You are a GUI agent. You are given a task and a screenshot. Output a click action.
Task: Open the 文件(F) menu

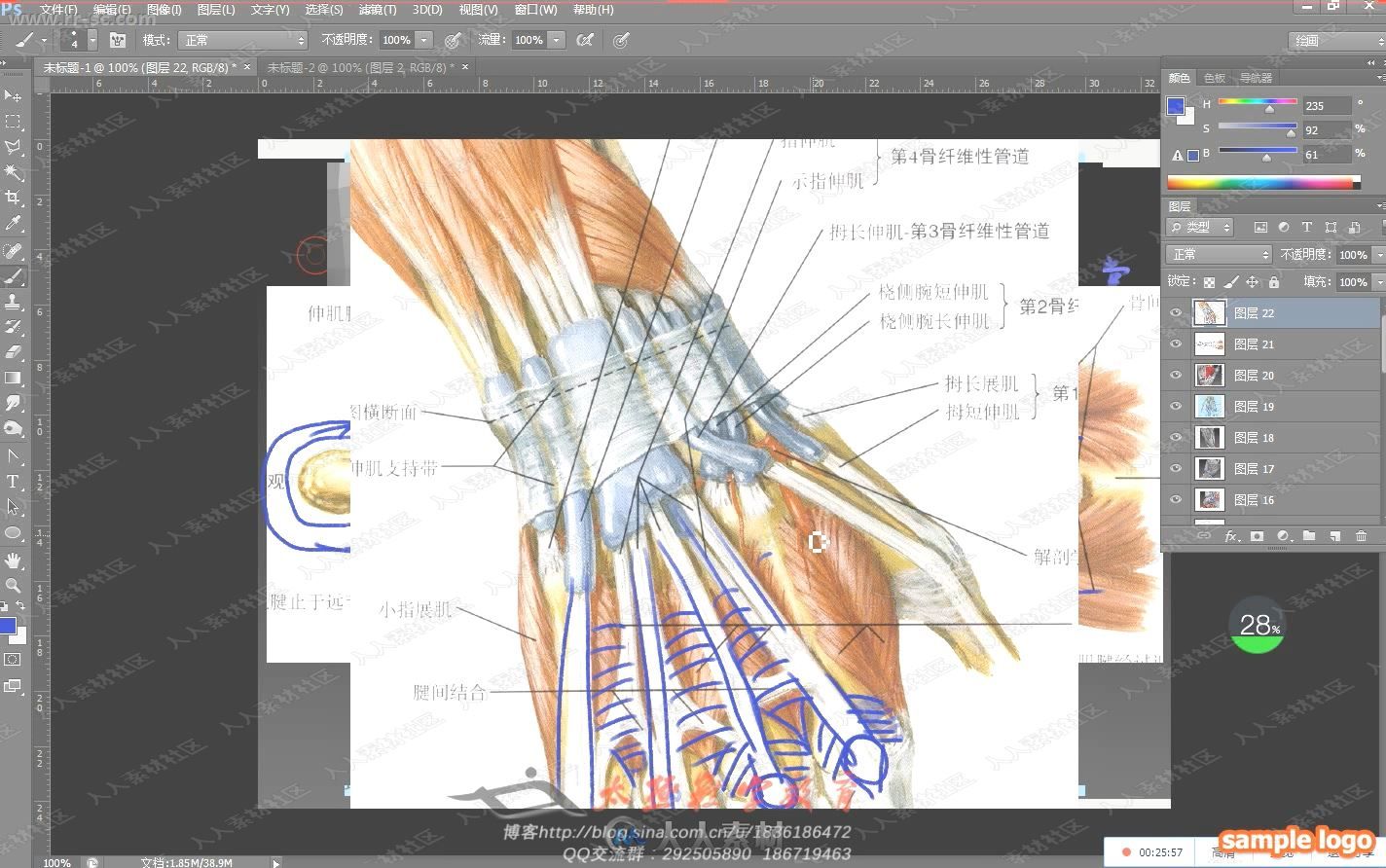(x=58, y=10)
